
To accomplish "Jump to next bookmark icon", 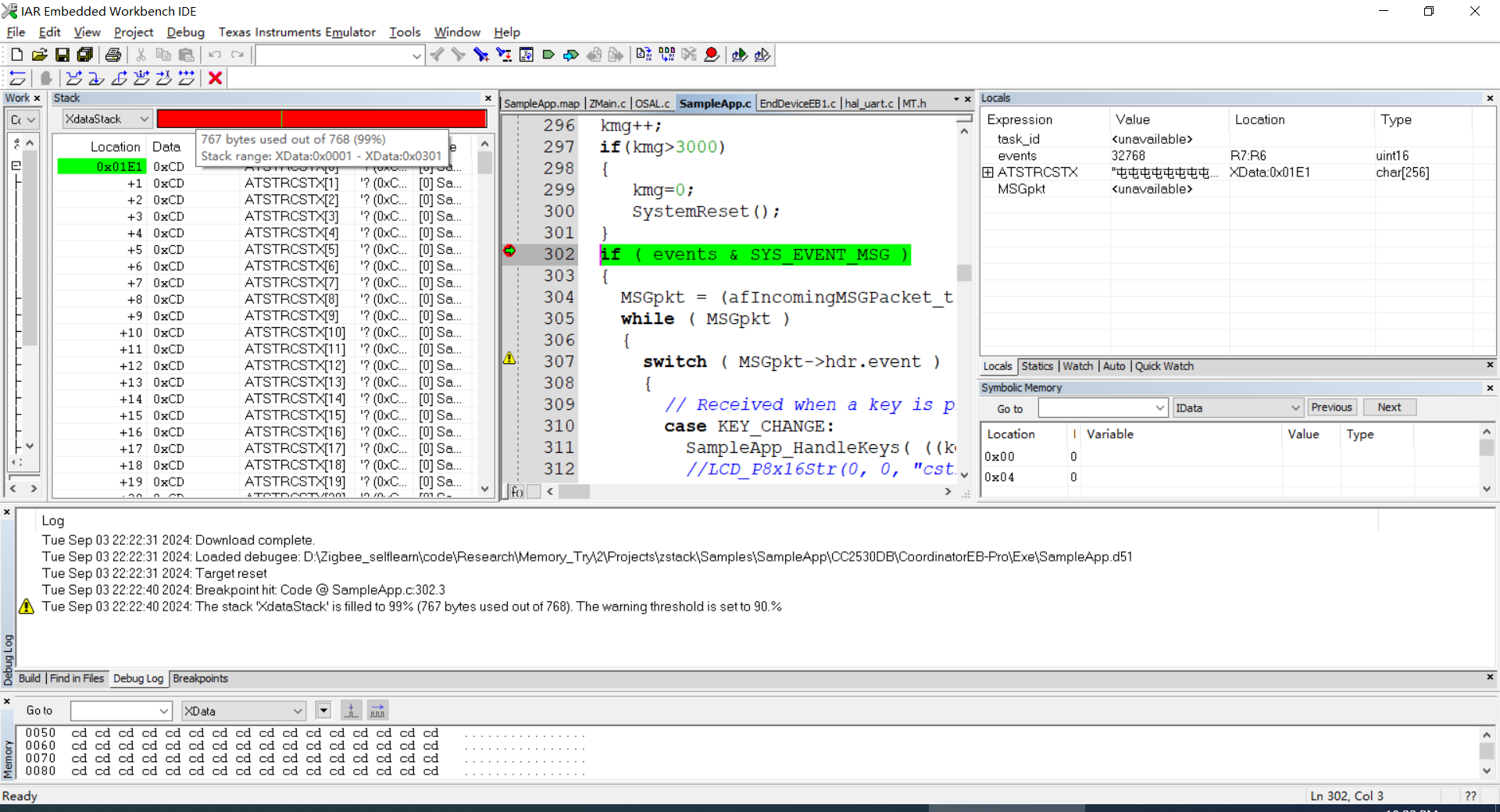I will [x=571, y=55].
